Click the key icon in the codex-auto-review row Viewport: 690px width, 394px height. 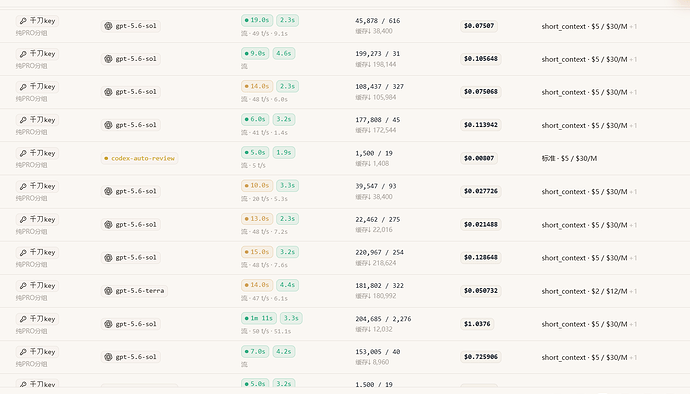[23, 153]
